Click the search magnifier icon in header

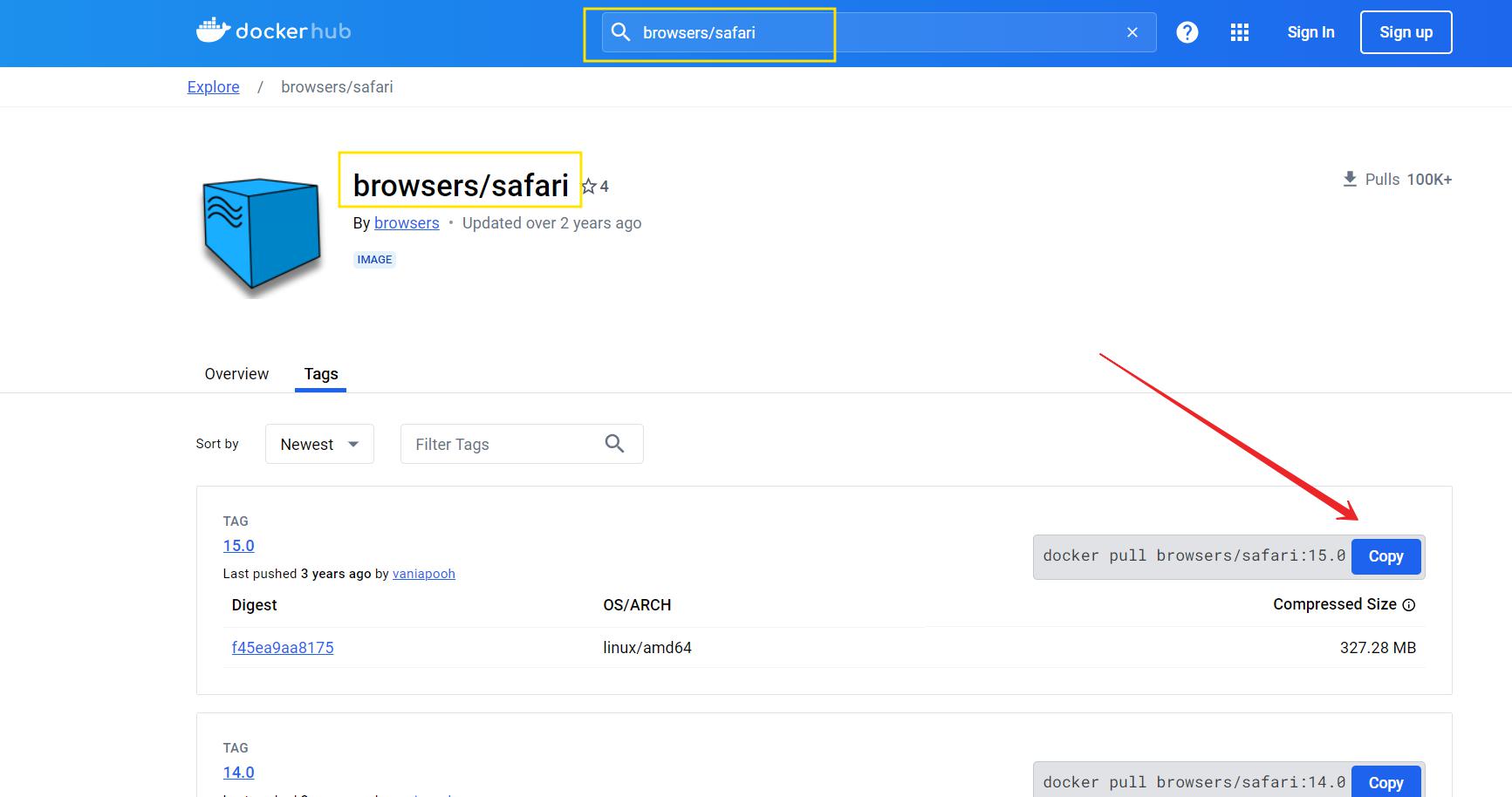pyautogui.click(x=620, y=32)
